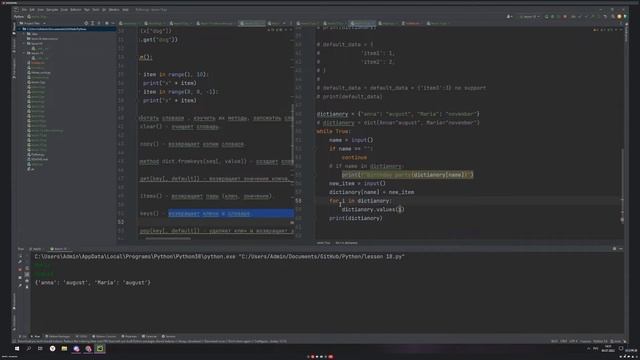This screenshot has width=640, height=360.
Task: Click the highlighted print(dictianory[name]) line
Action: click(407, 175)
